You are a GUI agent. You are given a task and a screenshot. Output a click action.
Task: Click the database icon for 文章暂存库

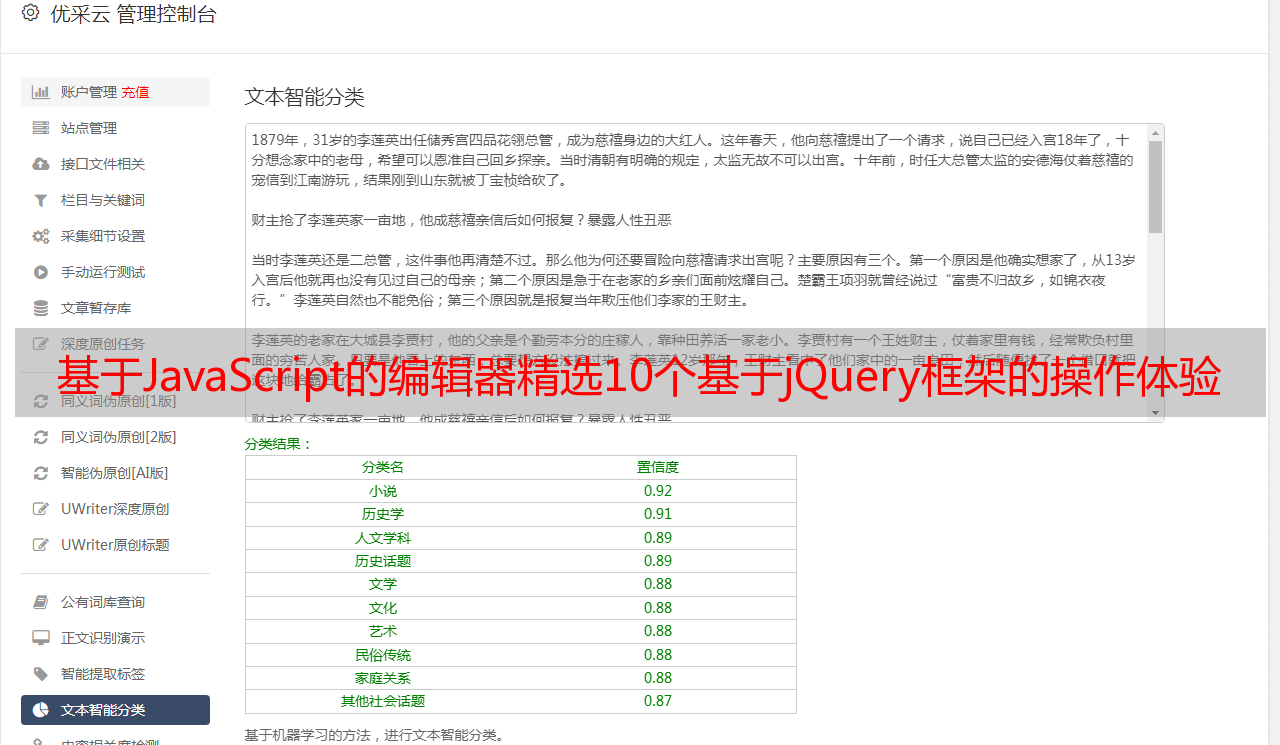pos(41,308)
